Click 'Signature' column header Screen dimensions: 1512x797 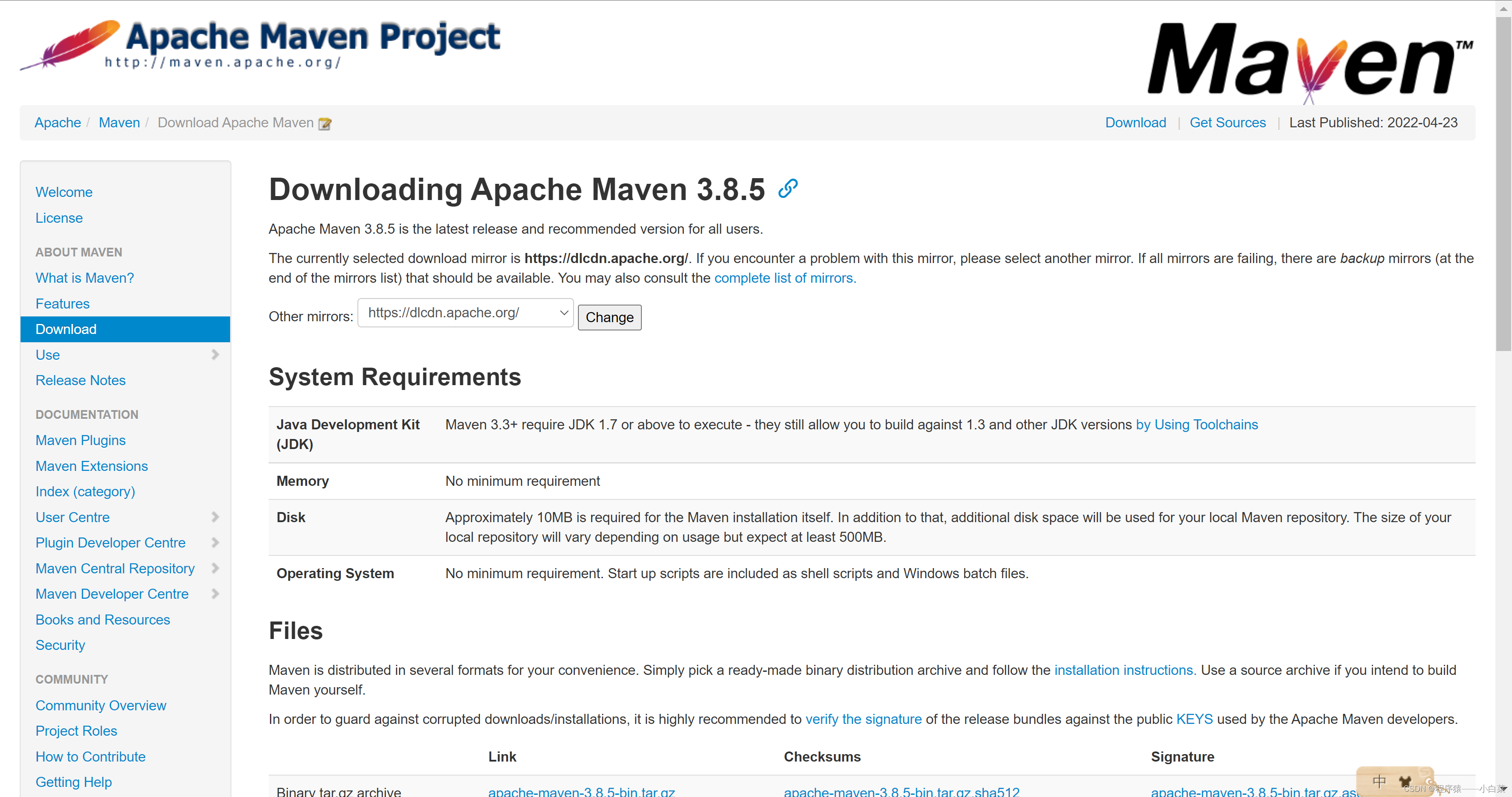[x=1182, y=756]
